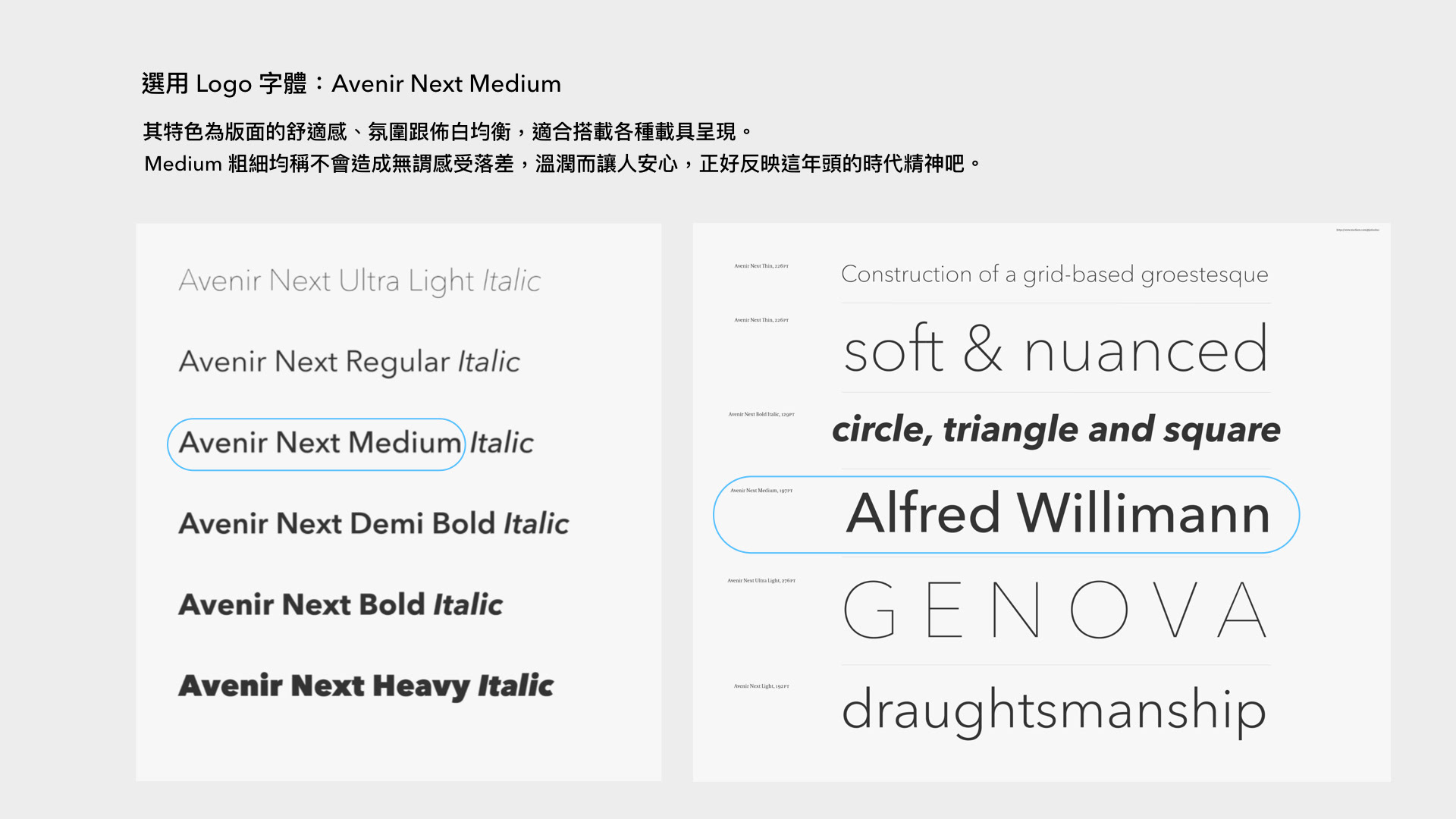Viewport: 1456px width, 819px height.
Task: Click the 'GENOVA' ultra light specimen
Action: (x=1055, y=610)
